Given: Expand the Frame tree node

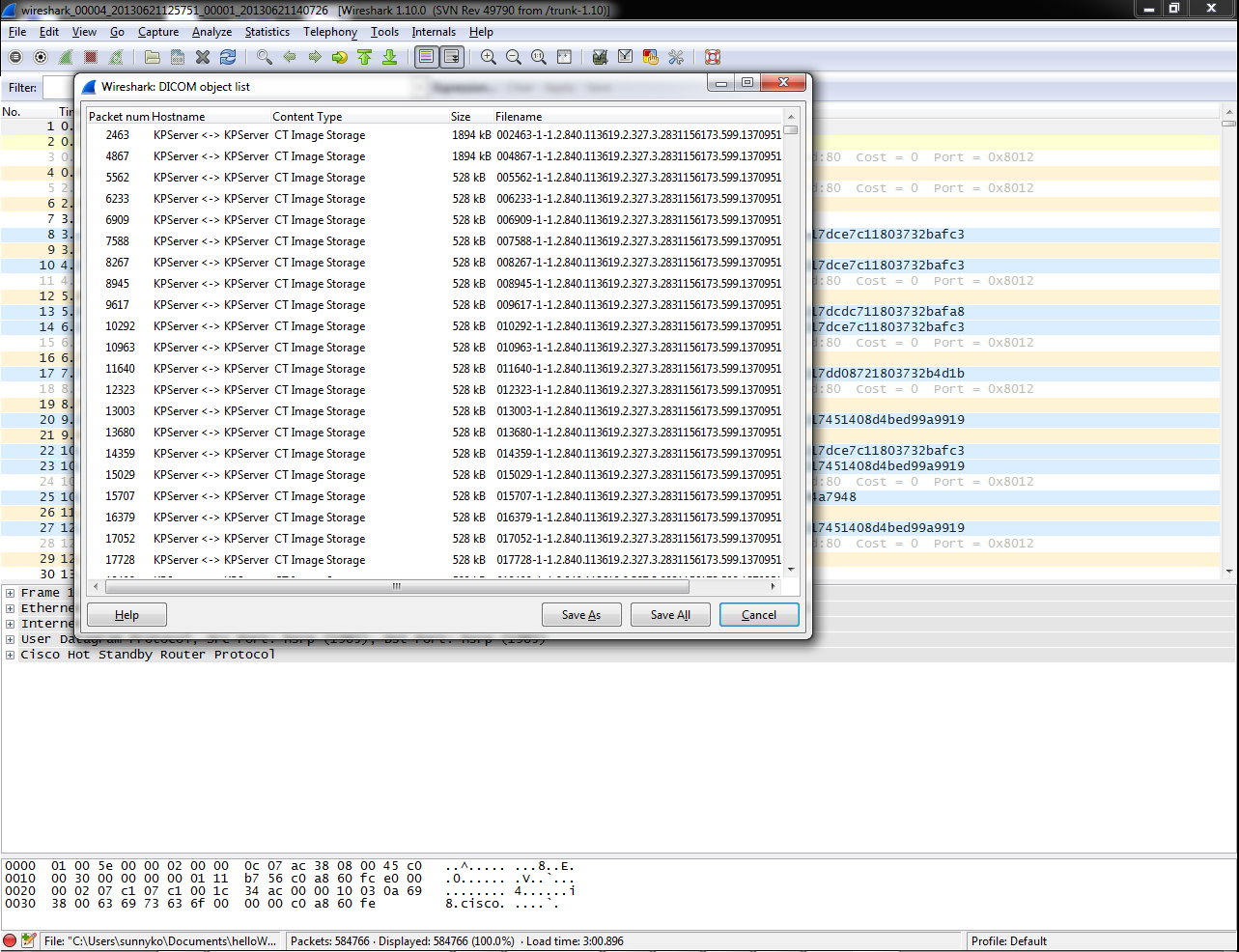Looking at the screenshot, I should tap(10, 593).
